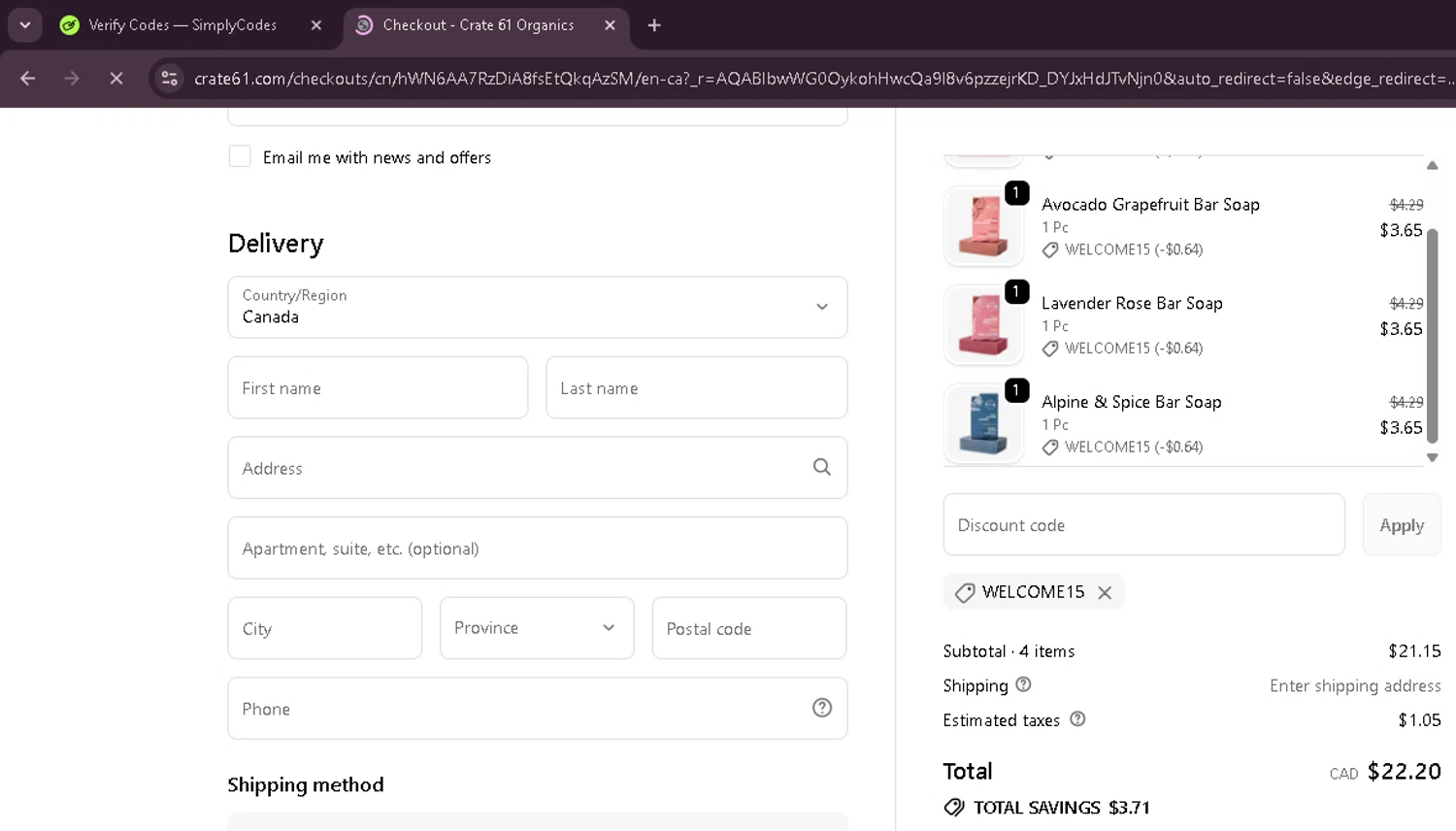Click the City field
1456x831 pixels.
point(325,628)
